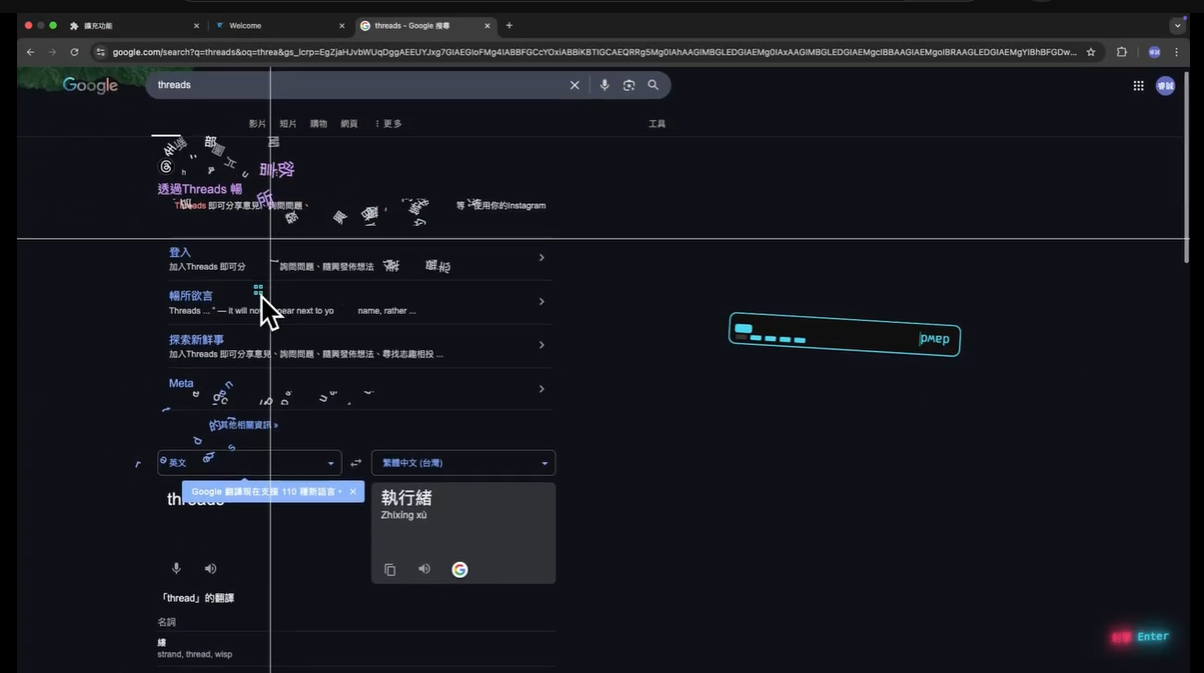Filter results by 網頁

click(x=349, y=124)
